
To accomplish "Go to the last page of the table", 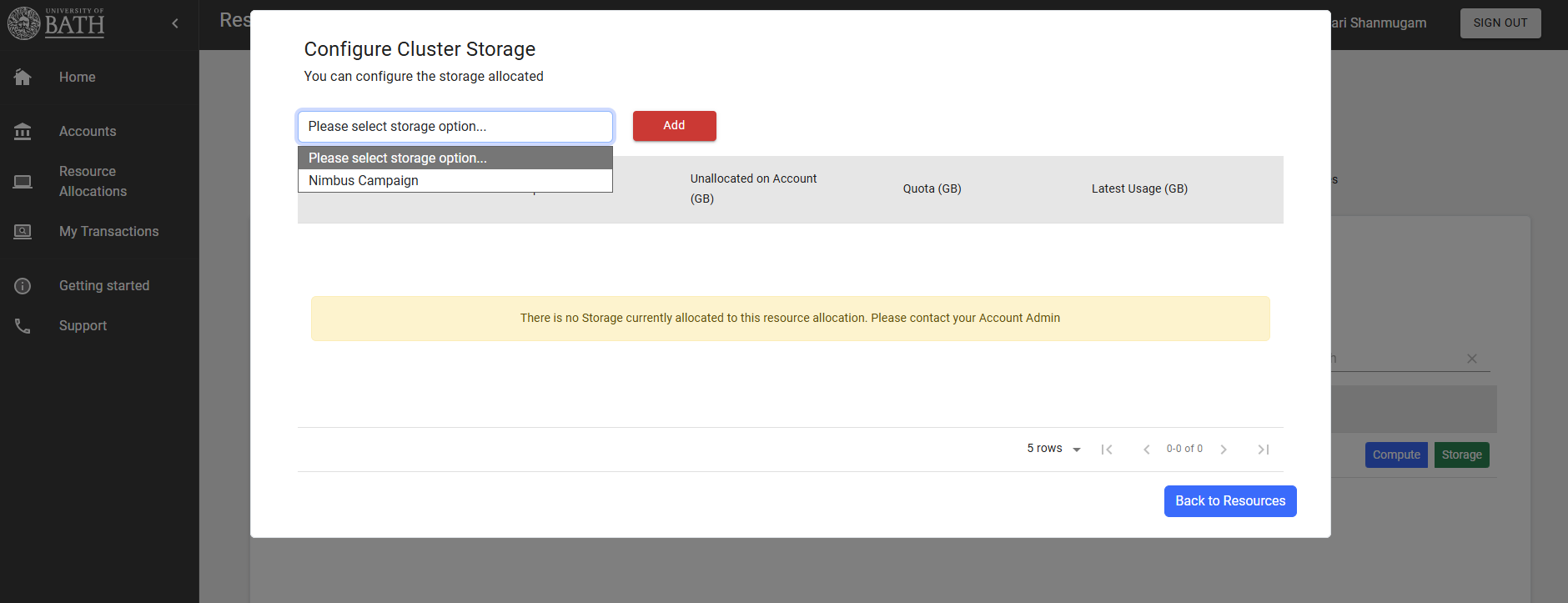I will pyautogui.click(x=1263, y=450).
